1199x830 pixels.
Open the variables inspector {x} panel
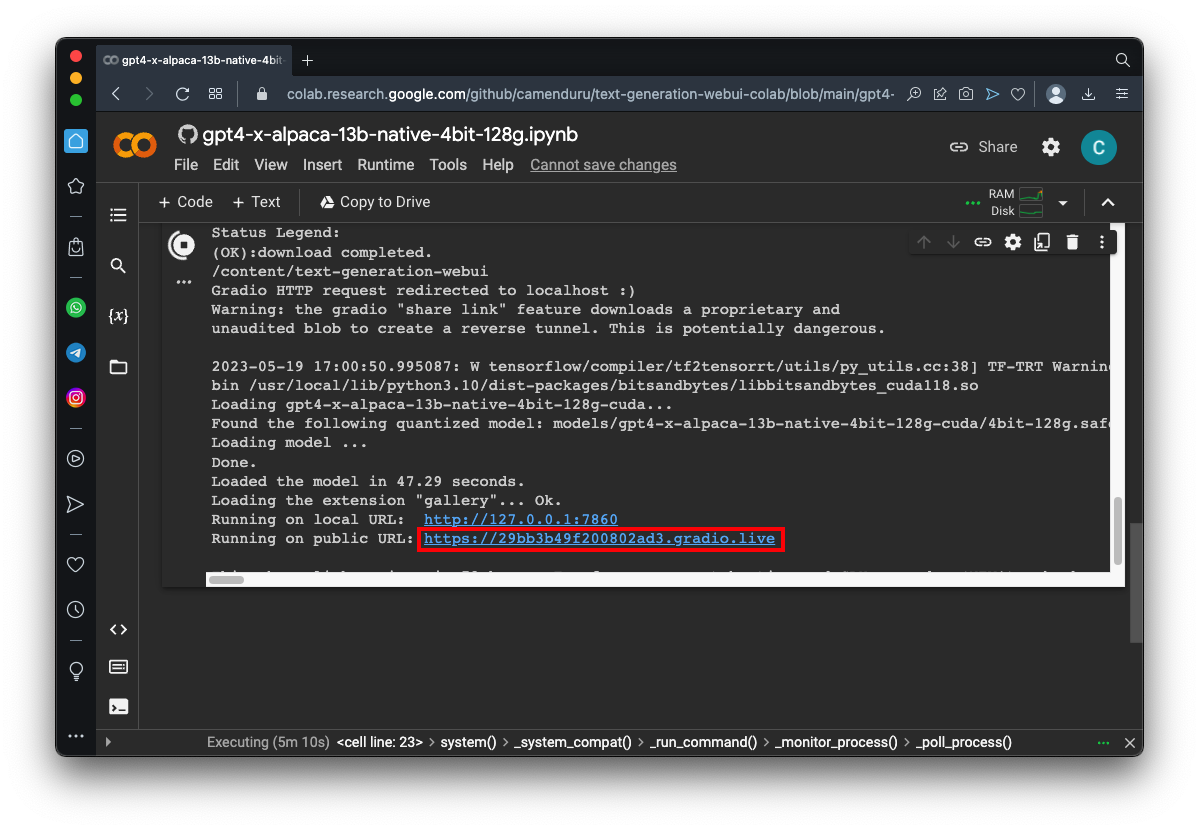click(x=119, y=315)
